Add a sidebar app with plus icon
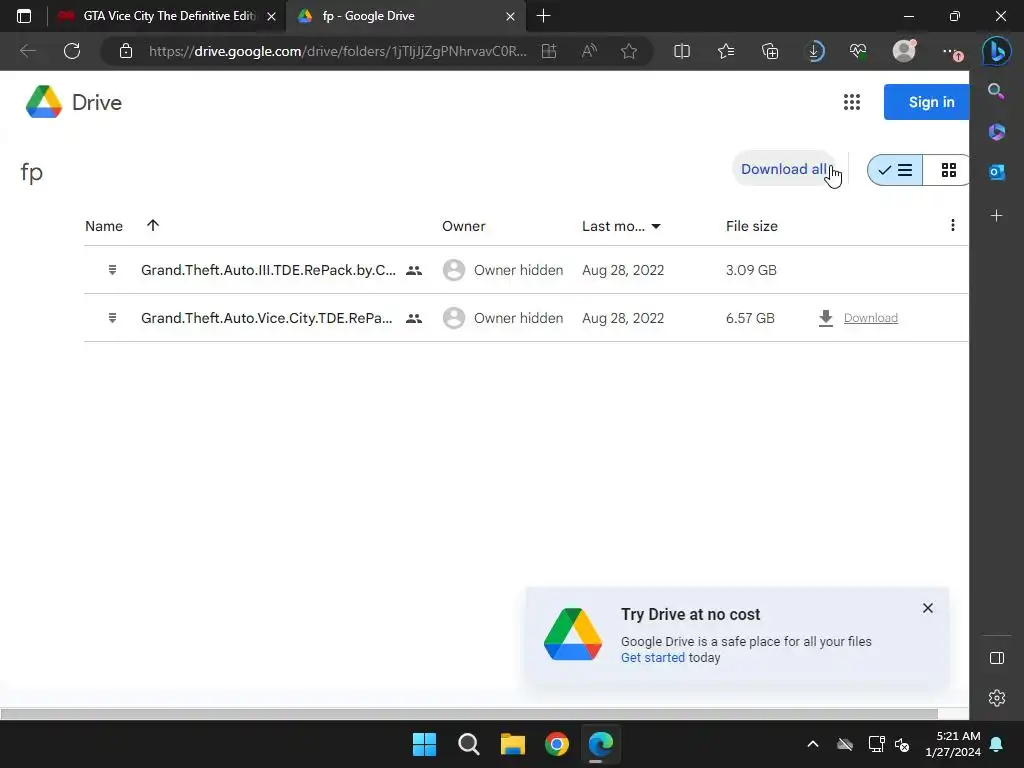Screen dimensions: 1024x768 click(x=997, y=216)
